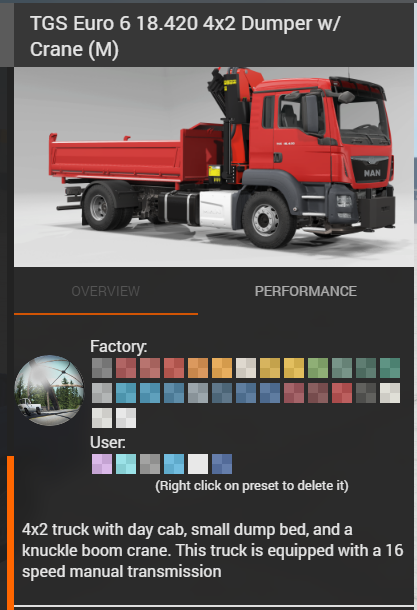Pick the teal swatch ending first factory row

coord(390,368)
